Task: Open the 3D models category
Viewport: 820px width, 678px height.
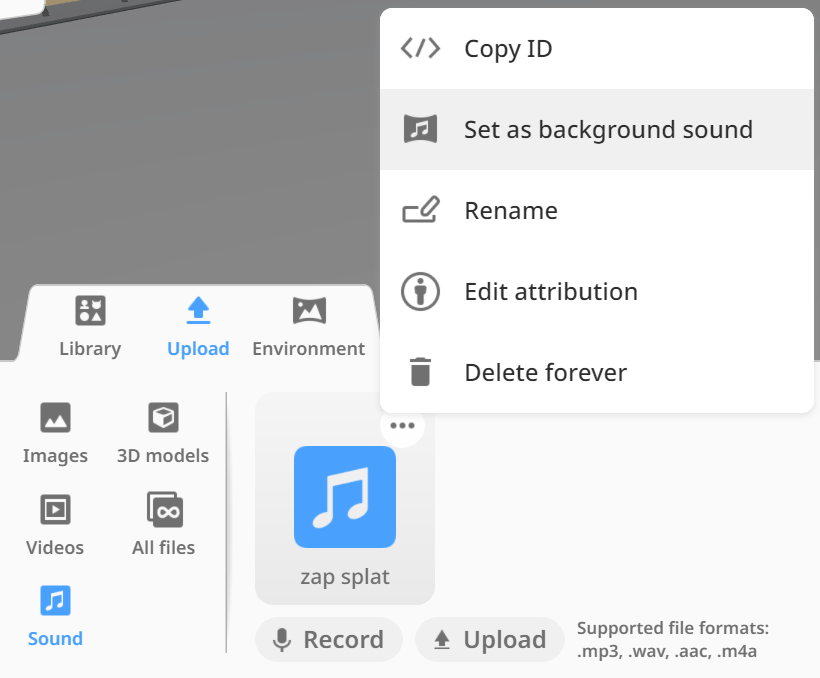Action: pos(163,434)
